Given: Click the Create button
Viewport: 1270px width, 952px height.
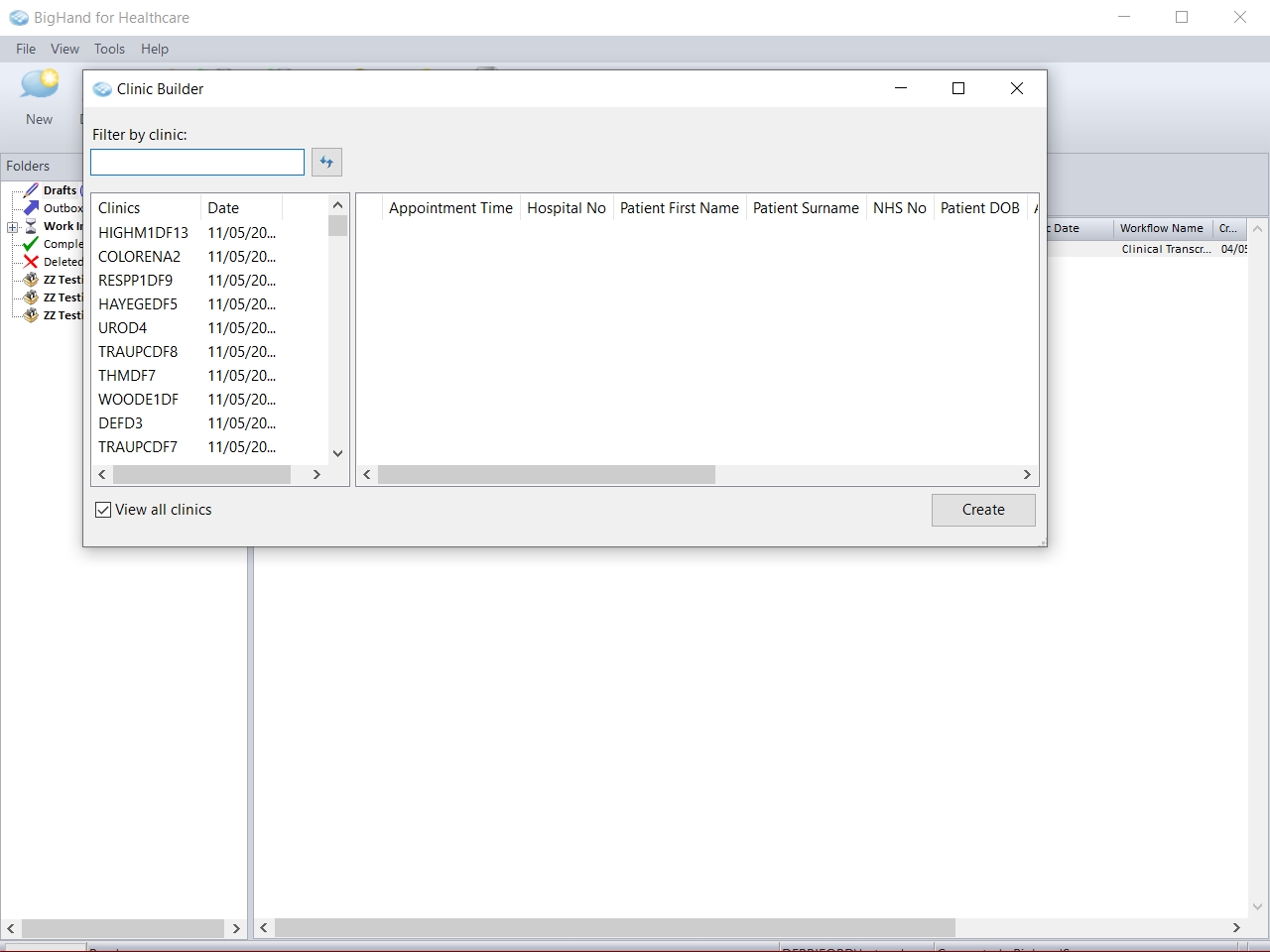Looking at the screenshot, I should [x=983, y=510].
